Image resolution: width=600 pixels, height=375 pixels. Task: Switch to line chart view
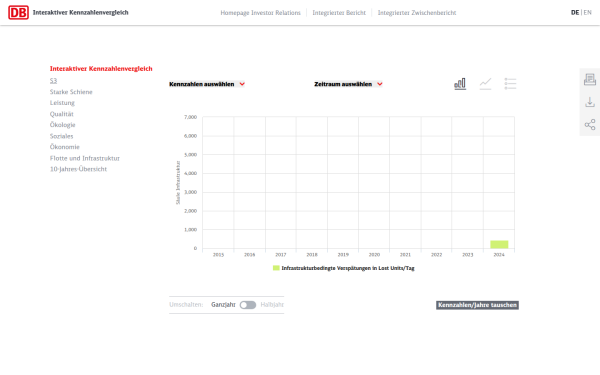point(485,83)
